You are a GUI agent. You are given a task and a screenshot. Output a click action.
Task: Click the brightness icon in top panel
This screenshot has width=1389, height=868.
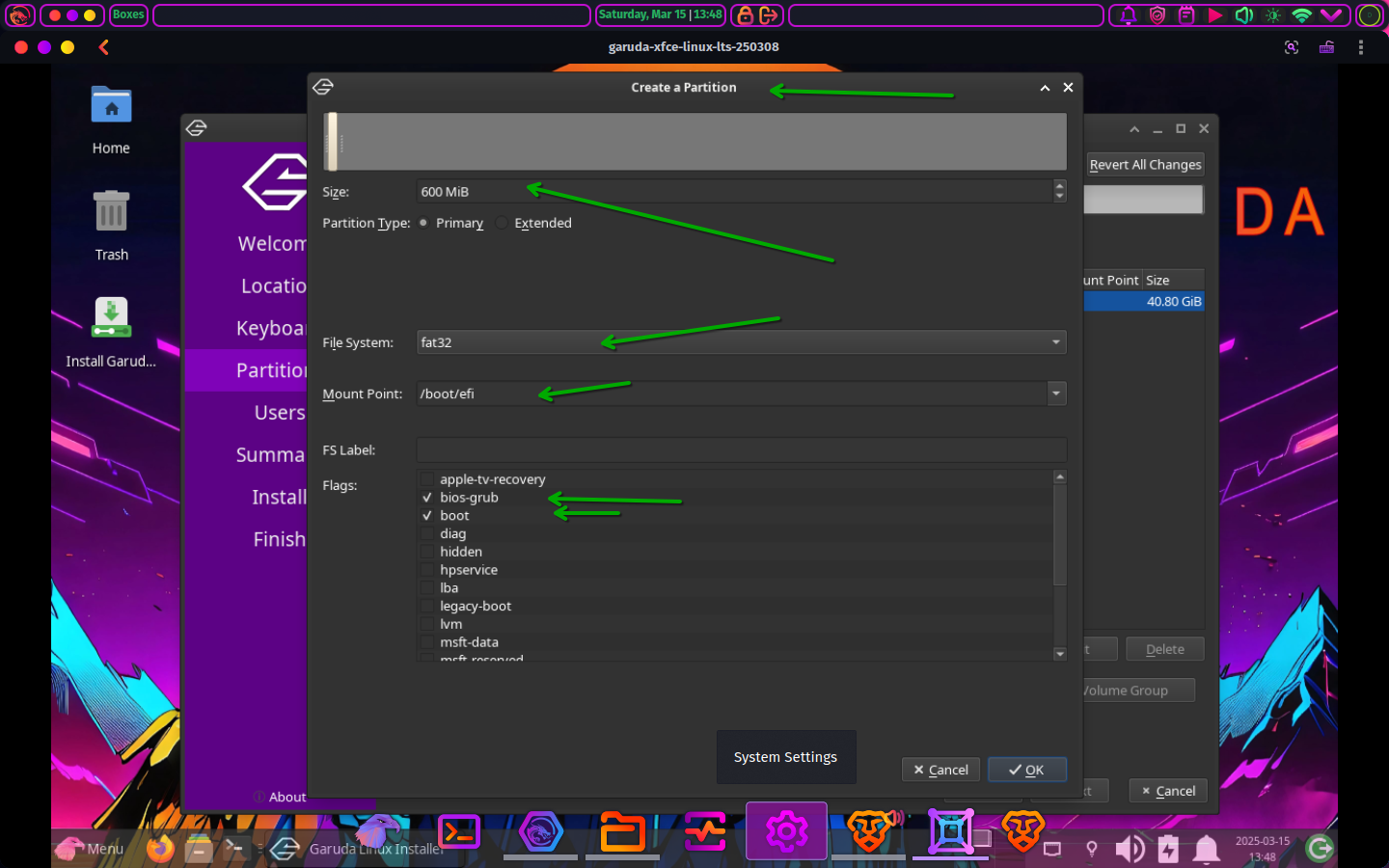pyautogui.click(x=1273, y=15)
